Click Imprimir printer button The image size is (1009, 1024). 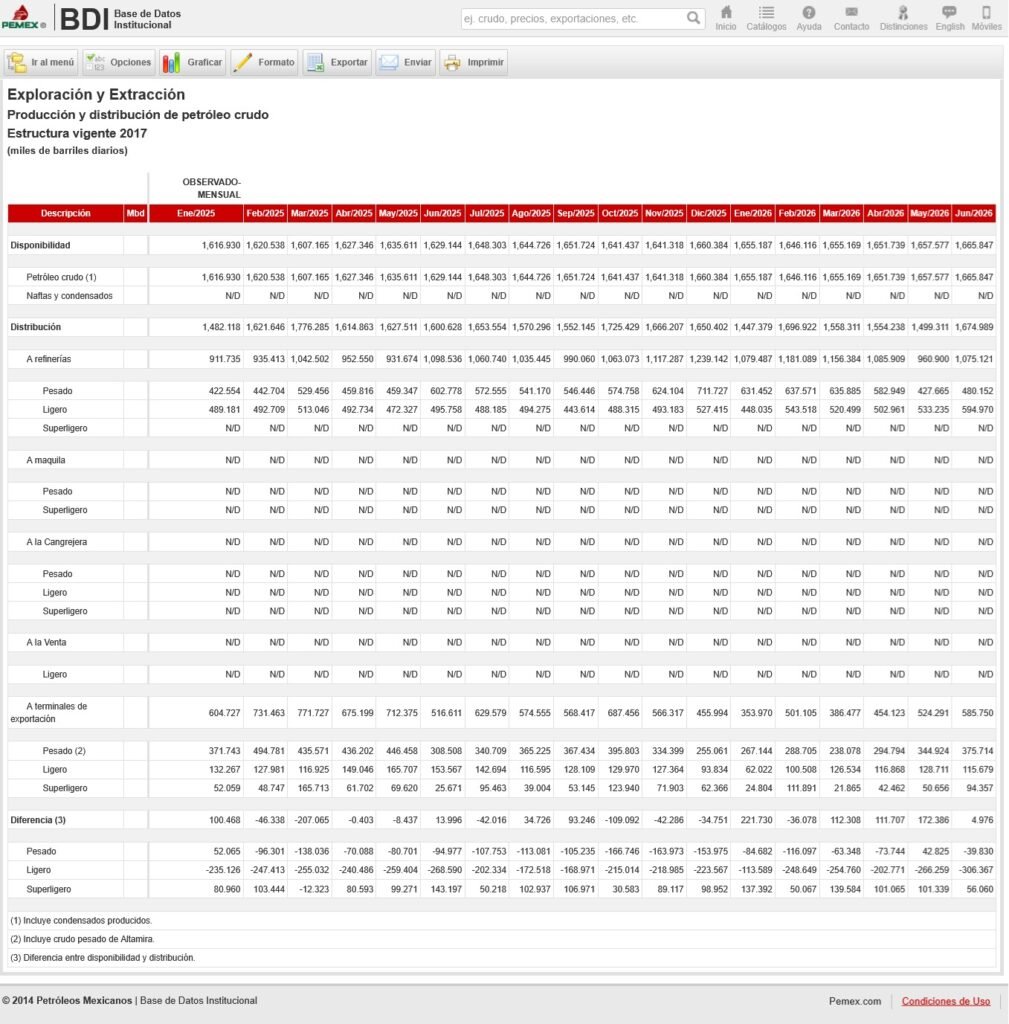[x=473, y=62]
